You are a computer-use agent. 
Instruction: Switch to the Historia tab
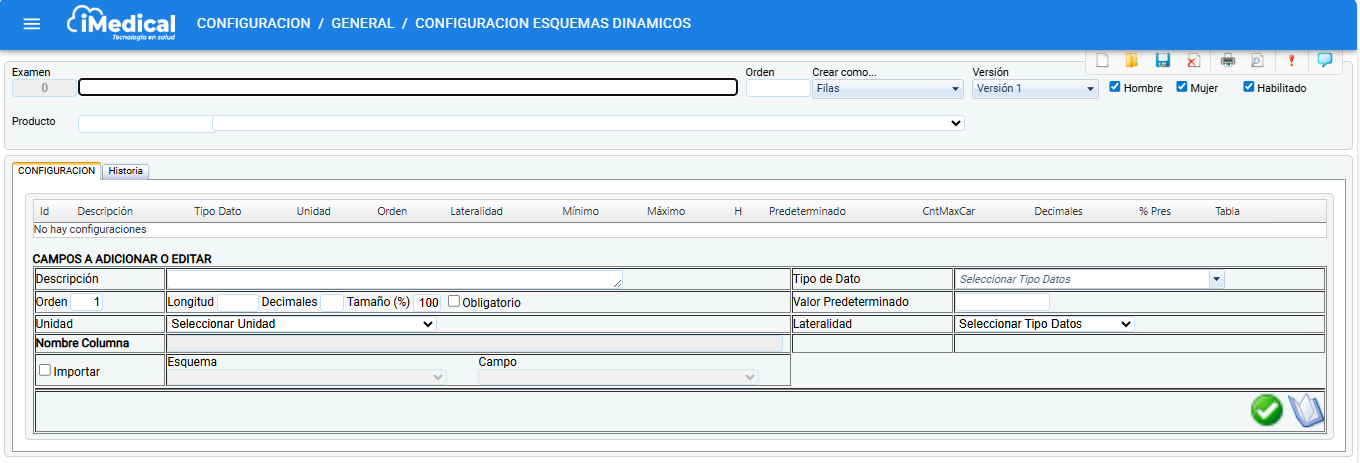(126, 171)
